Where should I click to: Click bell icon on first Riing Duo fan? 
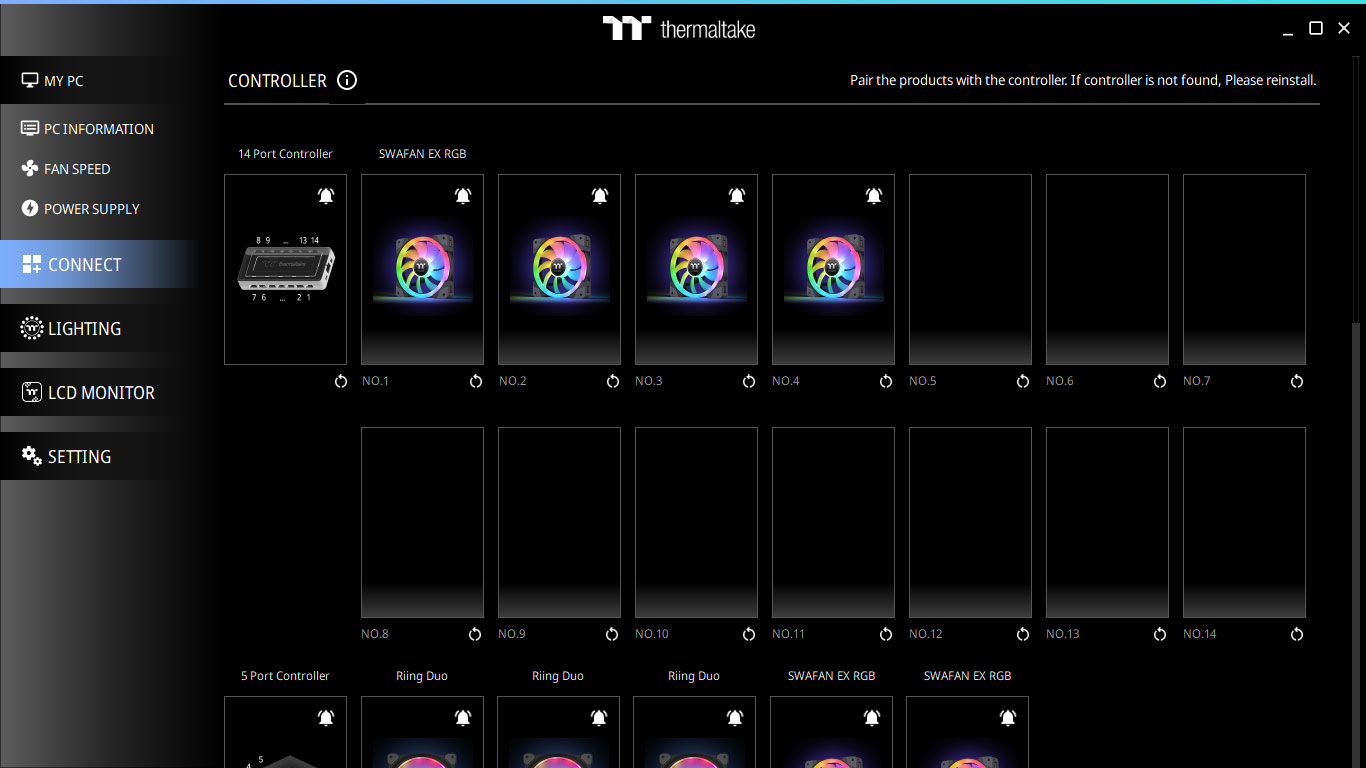463,718
